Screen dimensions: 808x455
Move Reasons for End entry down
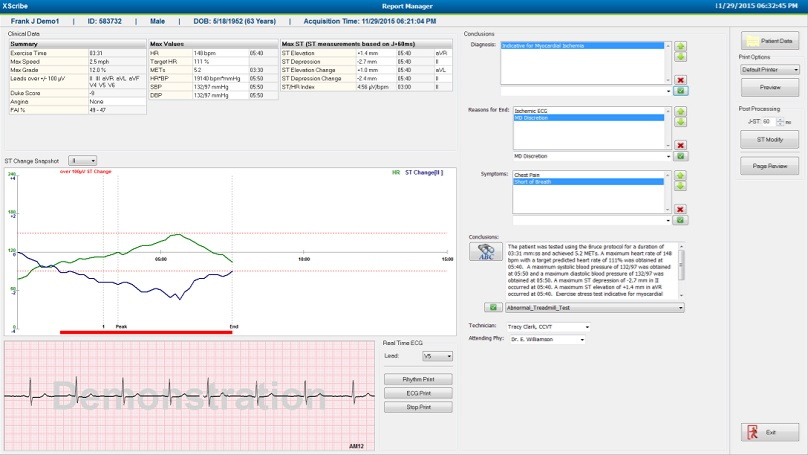point(680,121)
